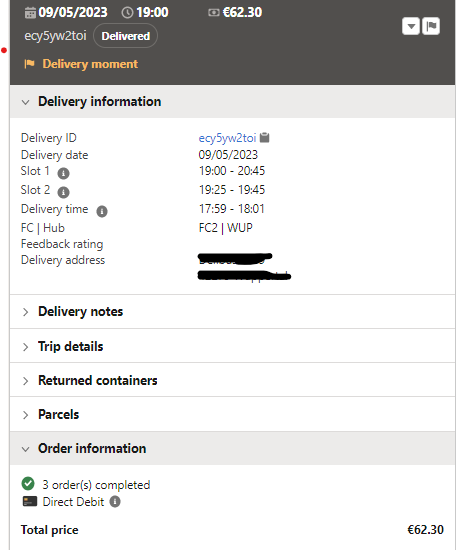Expand the Delivery notes section
The height and width of the screenshot is (550, 456).
coord(233,311)
